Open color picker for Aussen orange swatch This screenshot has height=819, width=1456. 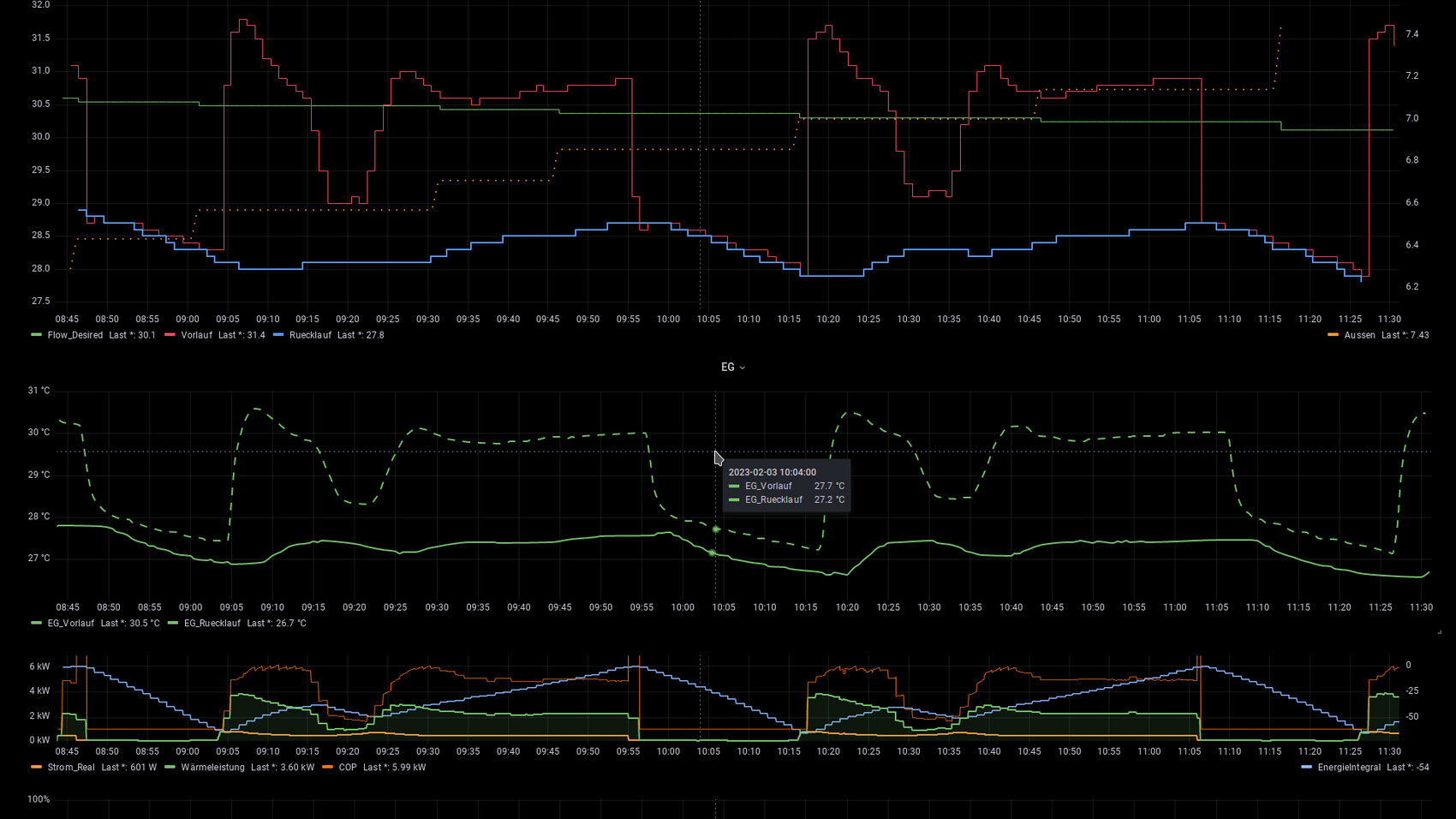(1333, 335)
